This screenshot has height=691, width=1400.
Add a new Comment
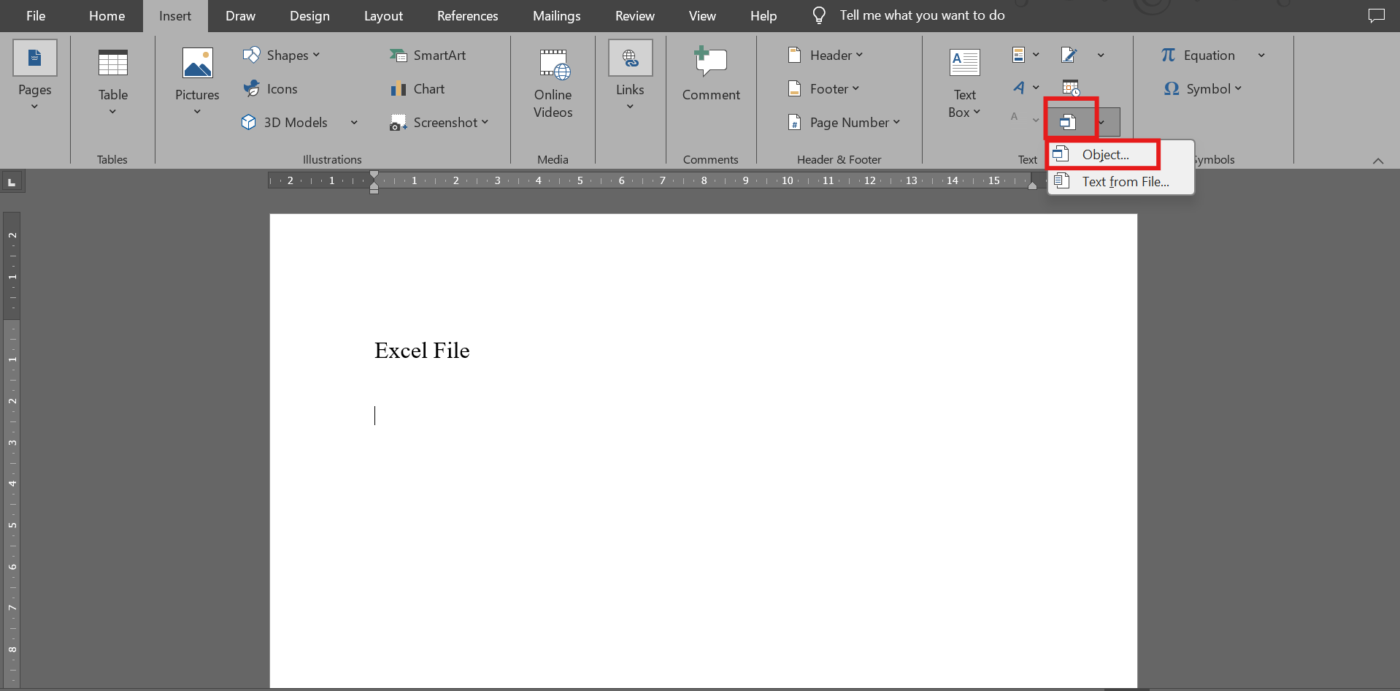[711, 75]
